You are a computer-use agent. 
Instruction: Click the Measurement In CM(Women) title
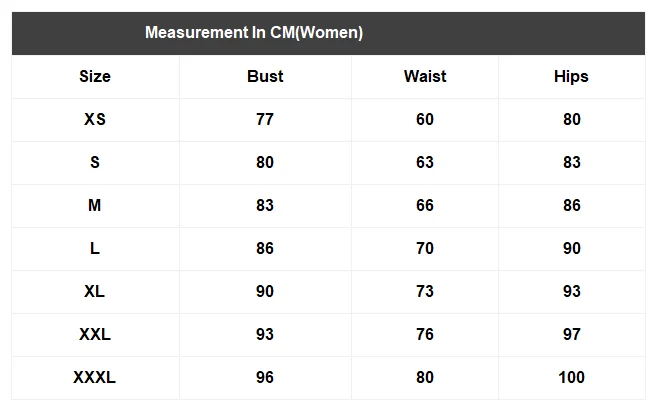point(254,33)
